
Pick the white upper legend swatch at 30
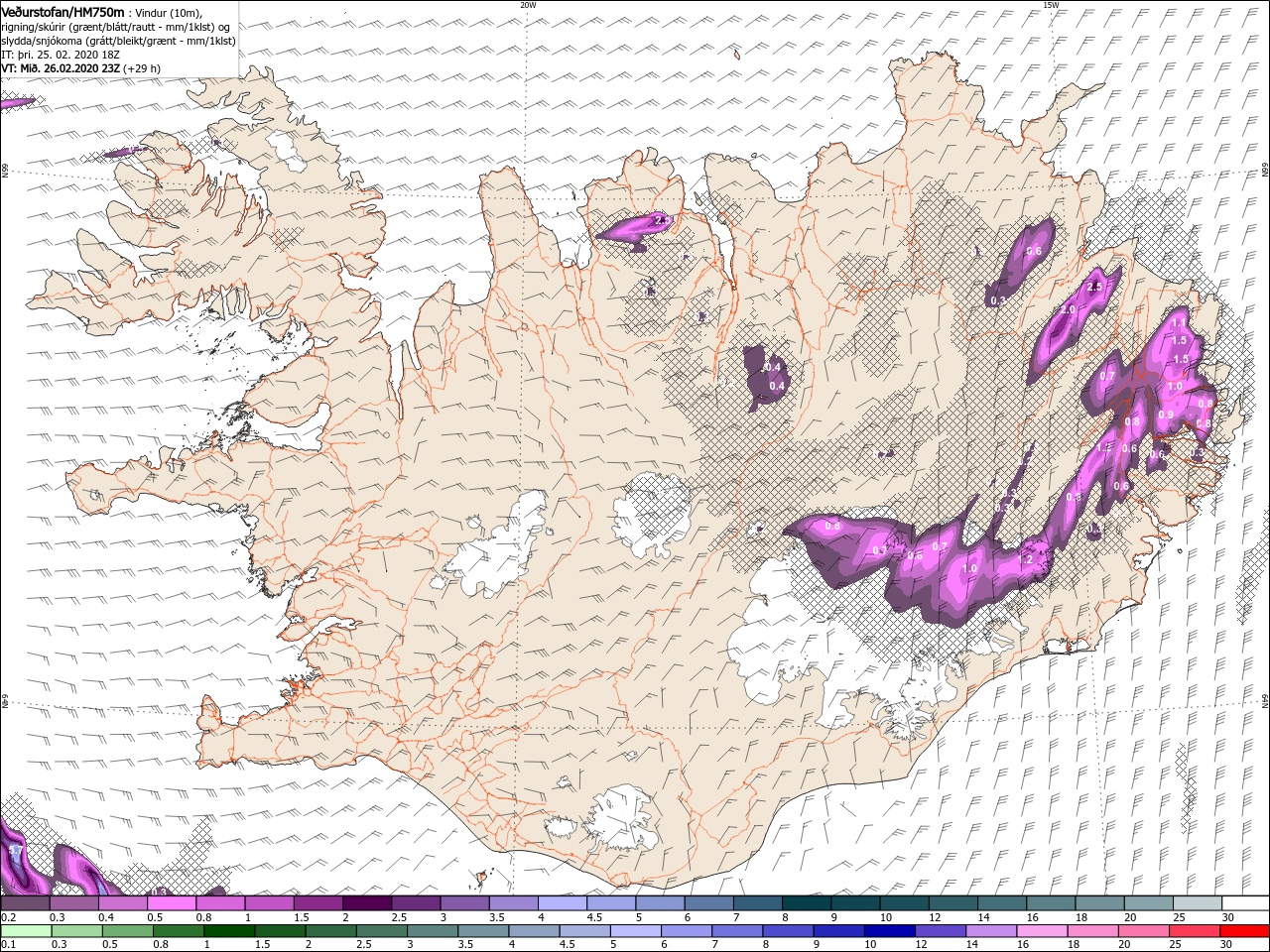click(x=1245, y=902)
